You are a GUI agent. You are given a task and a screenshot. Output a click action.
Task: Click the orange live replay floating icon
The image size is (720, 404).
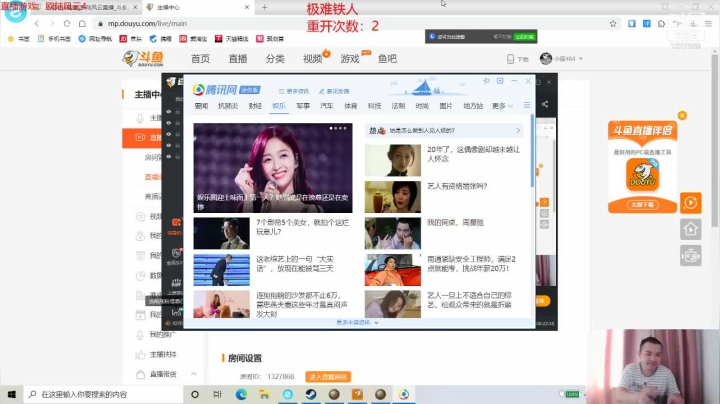[x=691, y=203]
